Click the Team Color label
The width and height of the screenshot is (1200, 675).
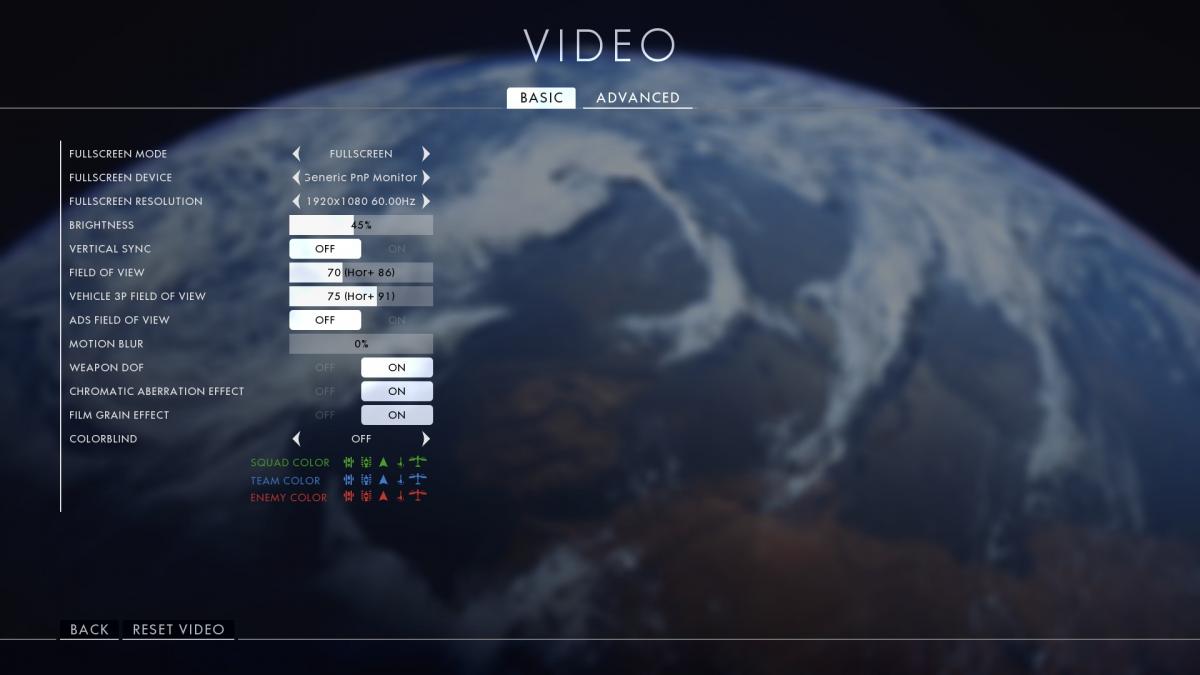285,480
